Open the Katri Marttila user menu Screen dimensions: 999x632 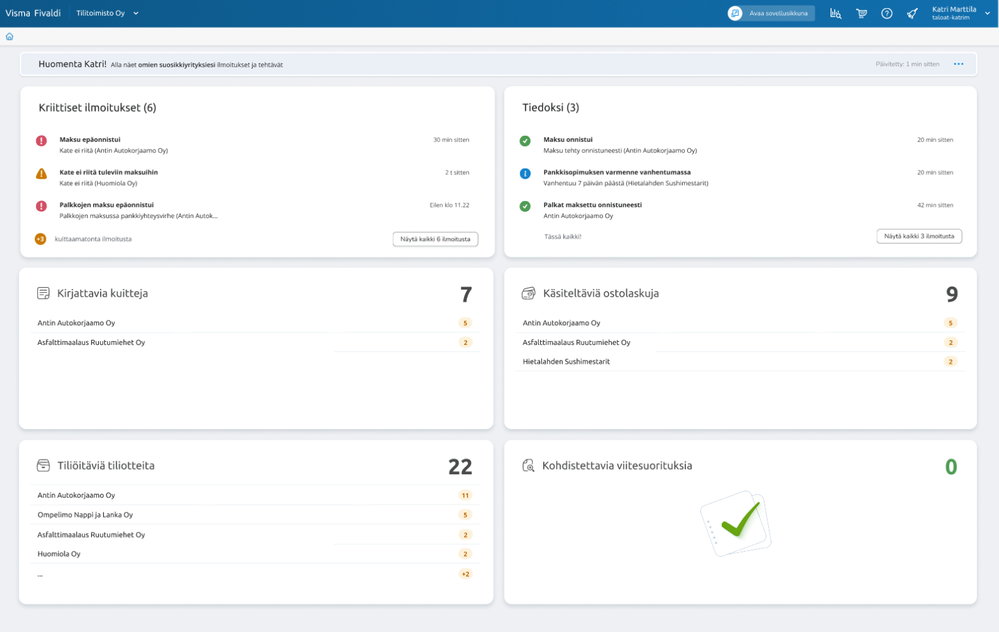[x=960, y=13]
